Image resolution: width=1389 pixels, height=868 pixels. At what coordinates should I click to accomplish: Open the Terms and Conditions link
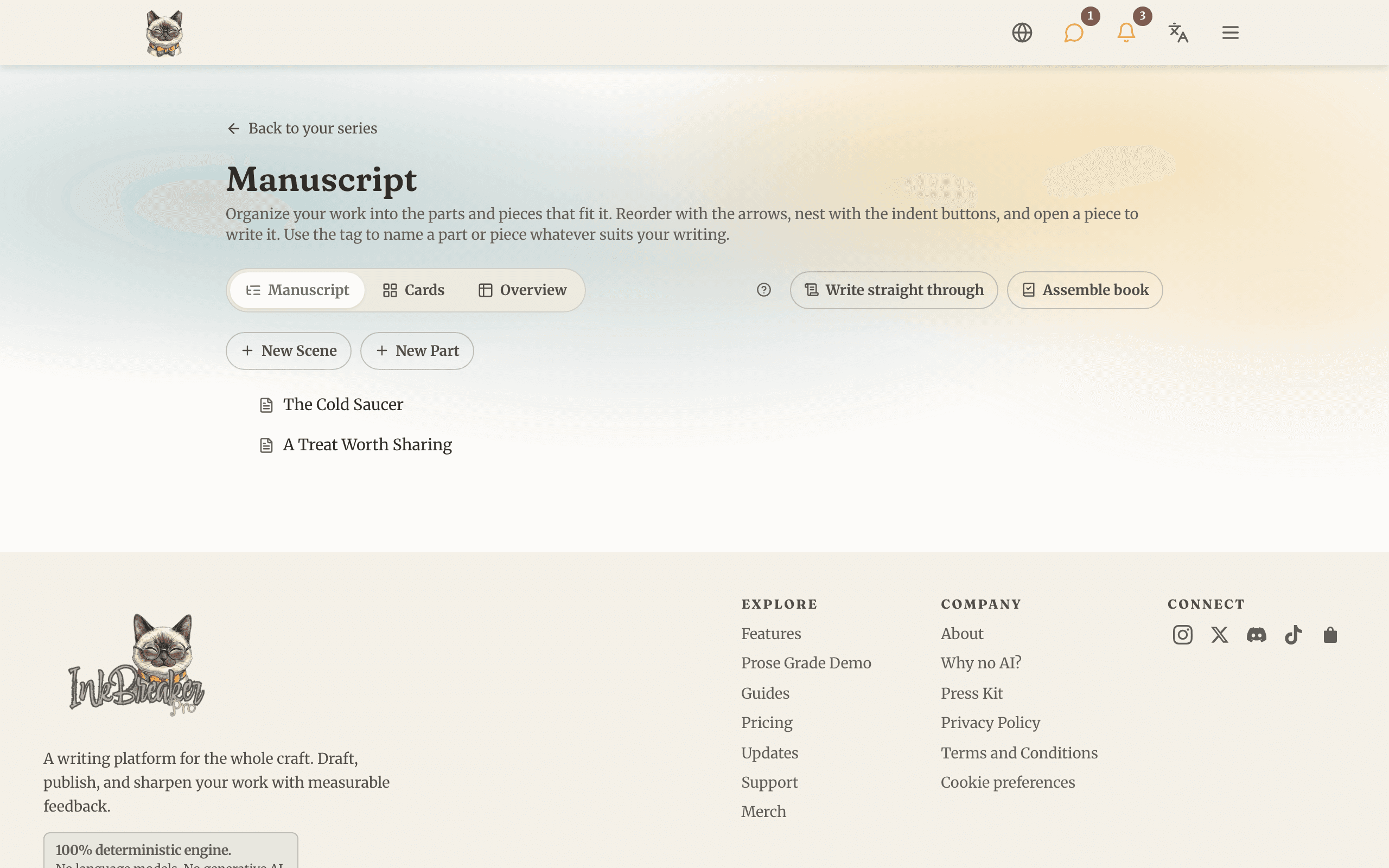click(x=1019, y=753)
